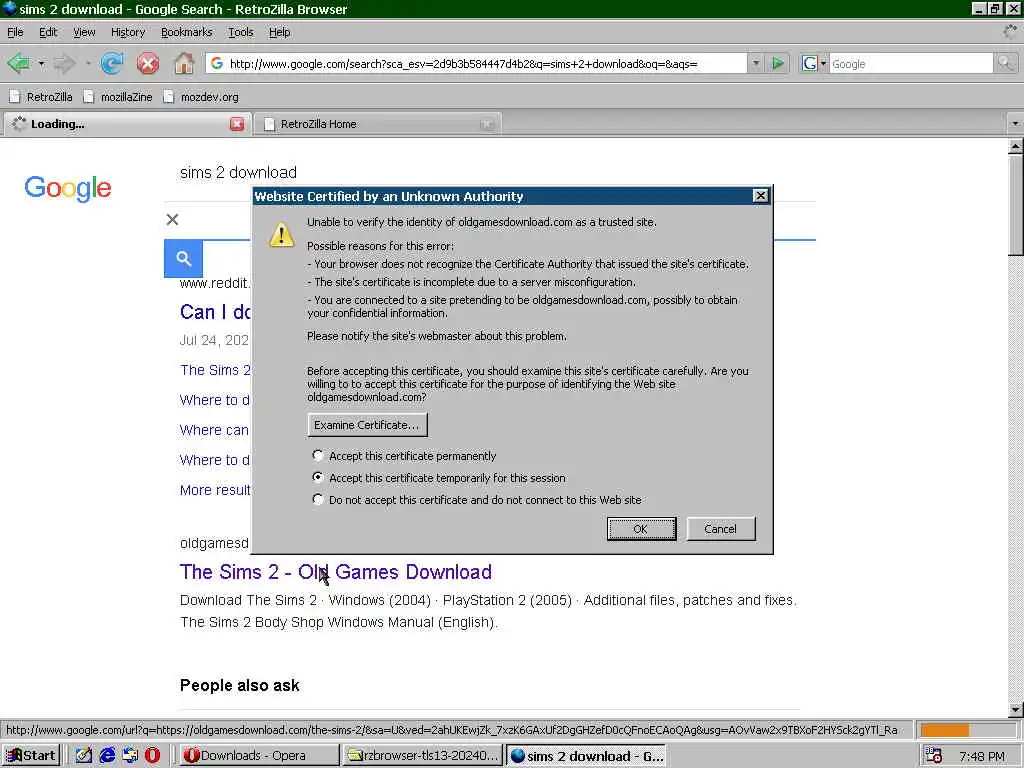Open the Start menu

(31, 756)
